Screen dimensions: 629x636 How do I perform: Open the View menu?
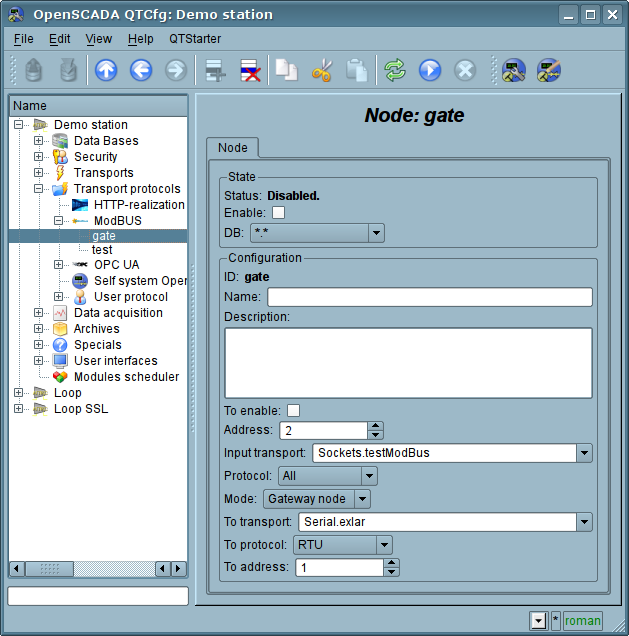click(x=99, y=38)
